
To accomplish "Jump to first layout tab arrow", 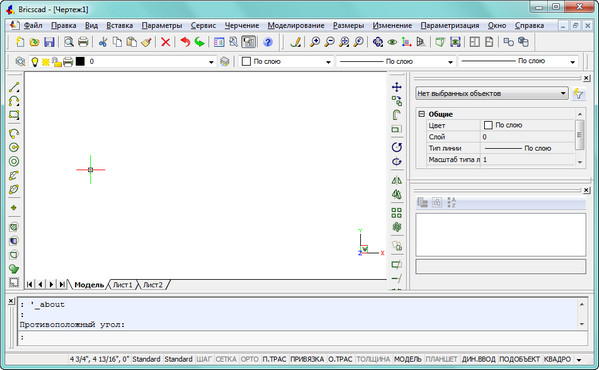I will coord(29,284).
